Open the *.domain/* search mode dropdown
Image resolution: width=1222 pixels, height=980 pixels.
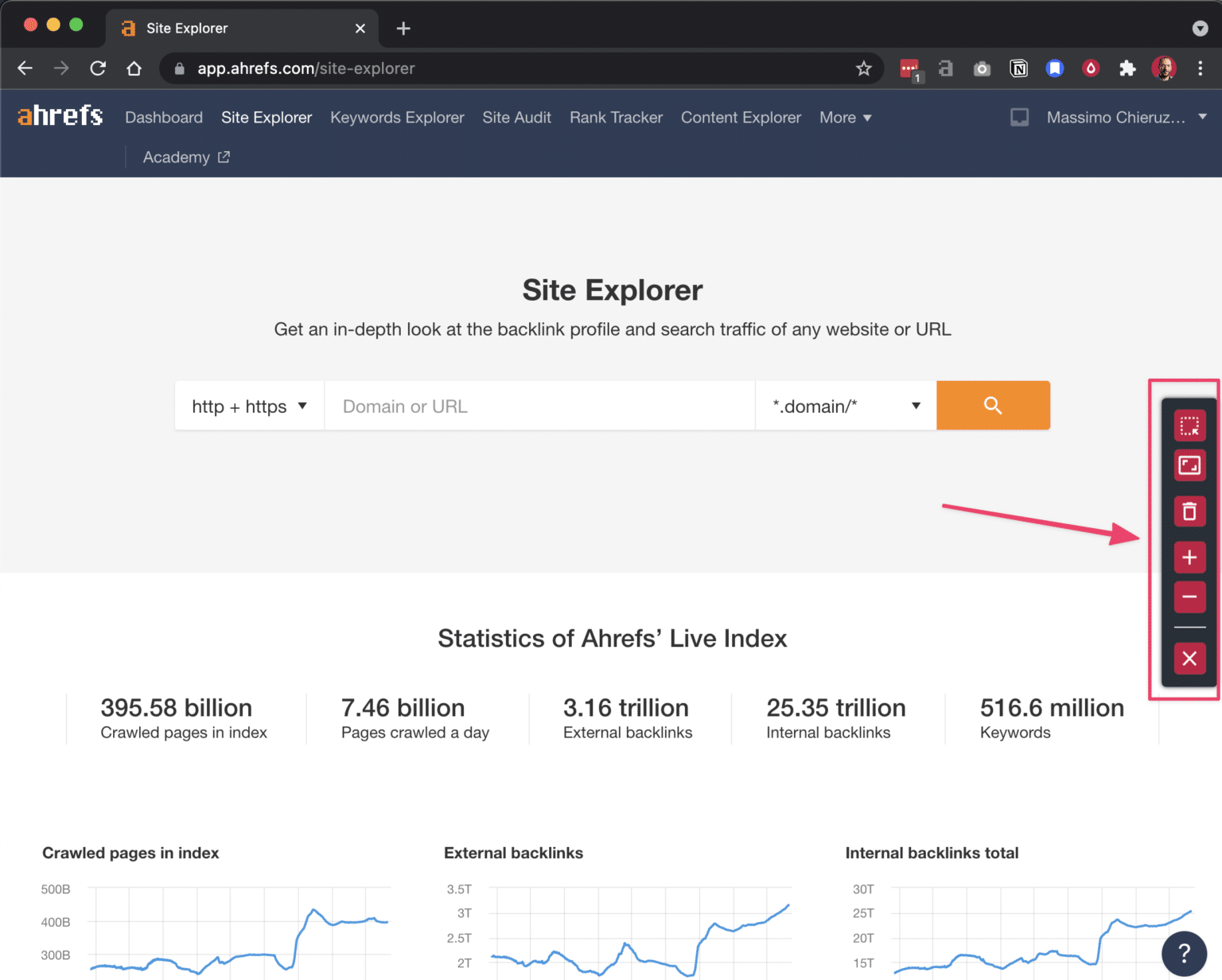(x=845, y=406)
